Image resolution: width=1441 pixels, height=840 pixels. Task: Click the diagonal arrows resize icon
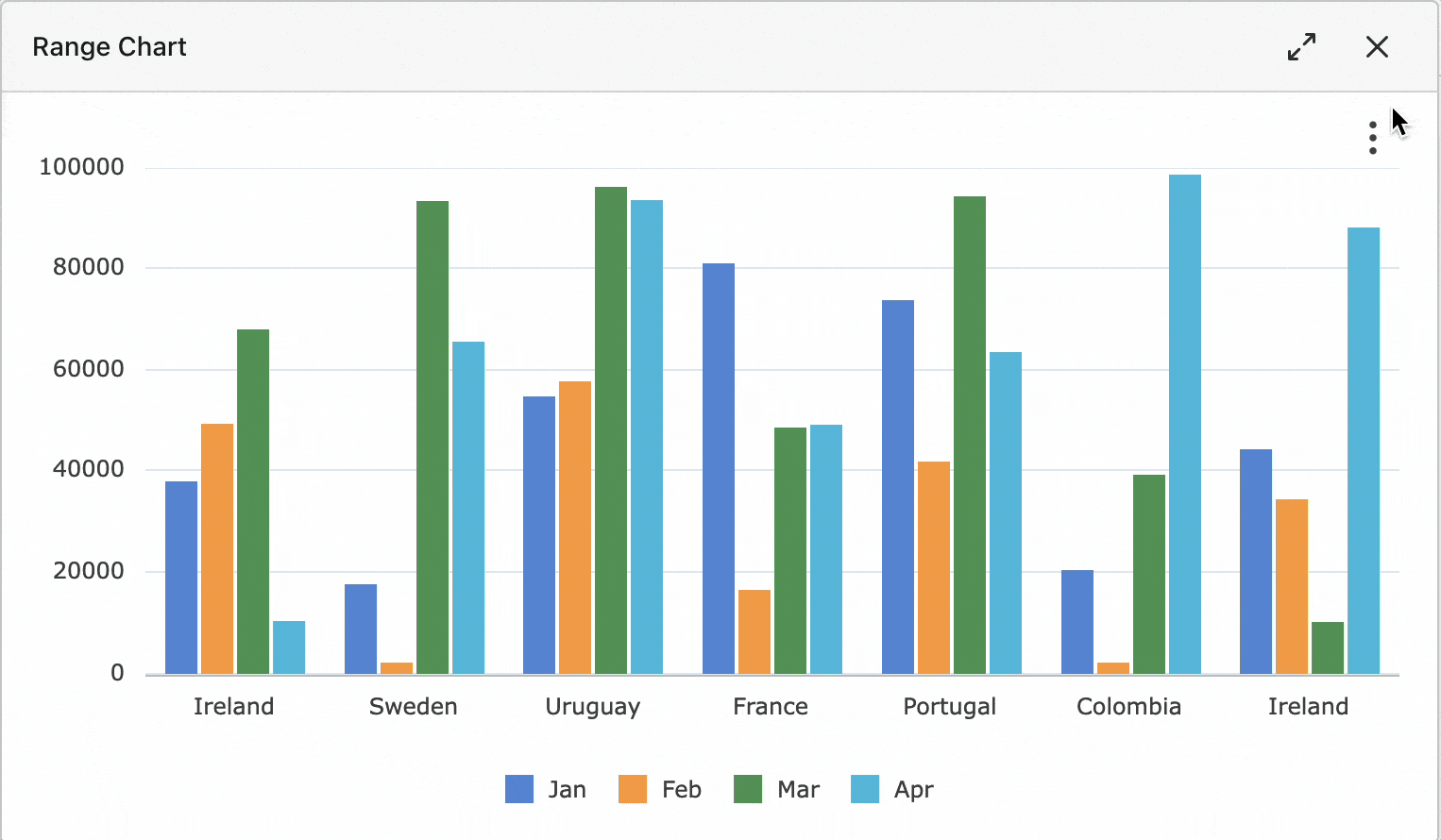click(1302, 46)
